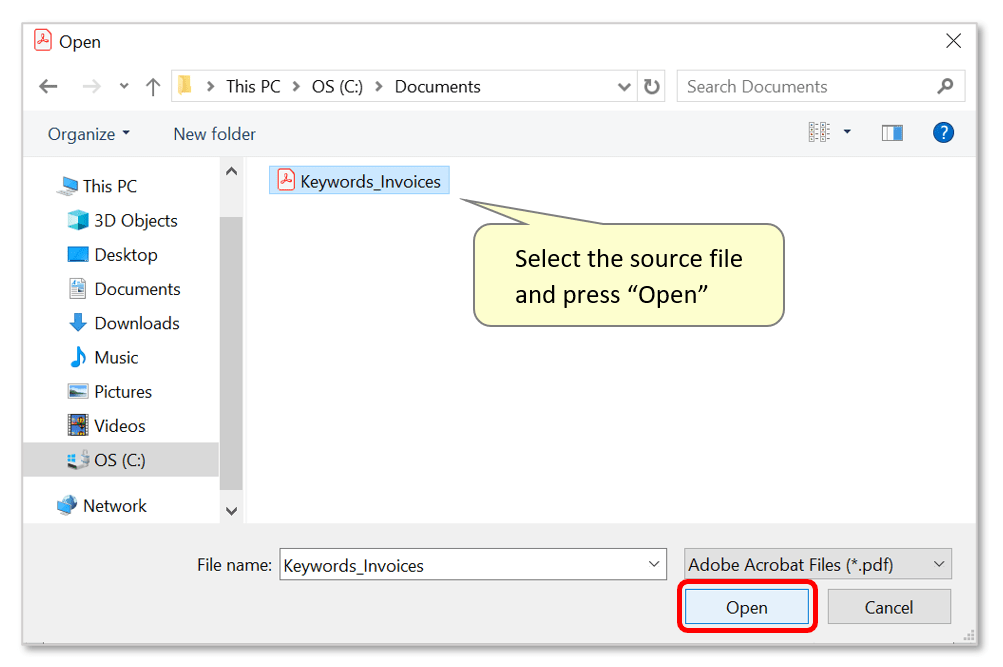Click the Open button
The width and height of the screenshot is (1003, 667).
(x=746, y=607)
